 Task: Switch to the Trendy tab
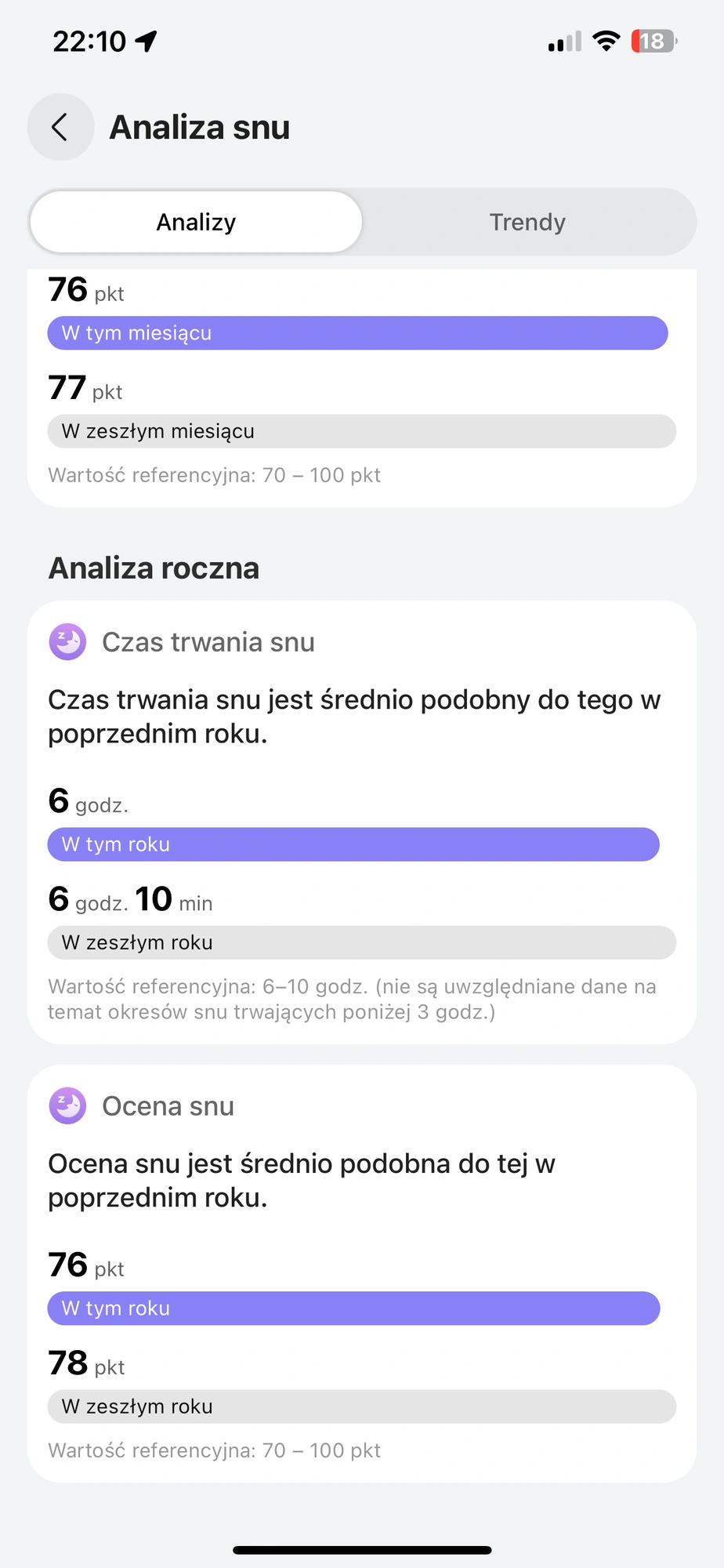point(527,222)
